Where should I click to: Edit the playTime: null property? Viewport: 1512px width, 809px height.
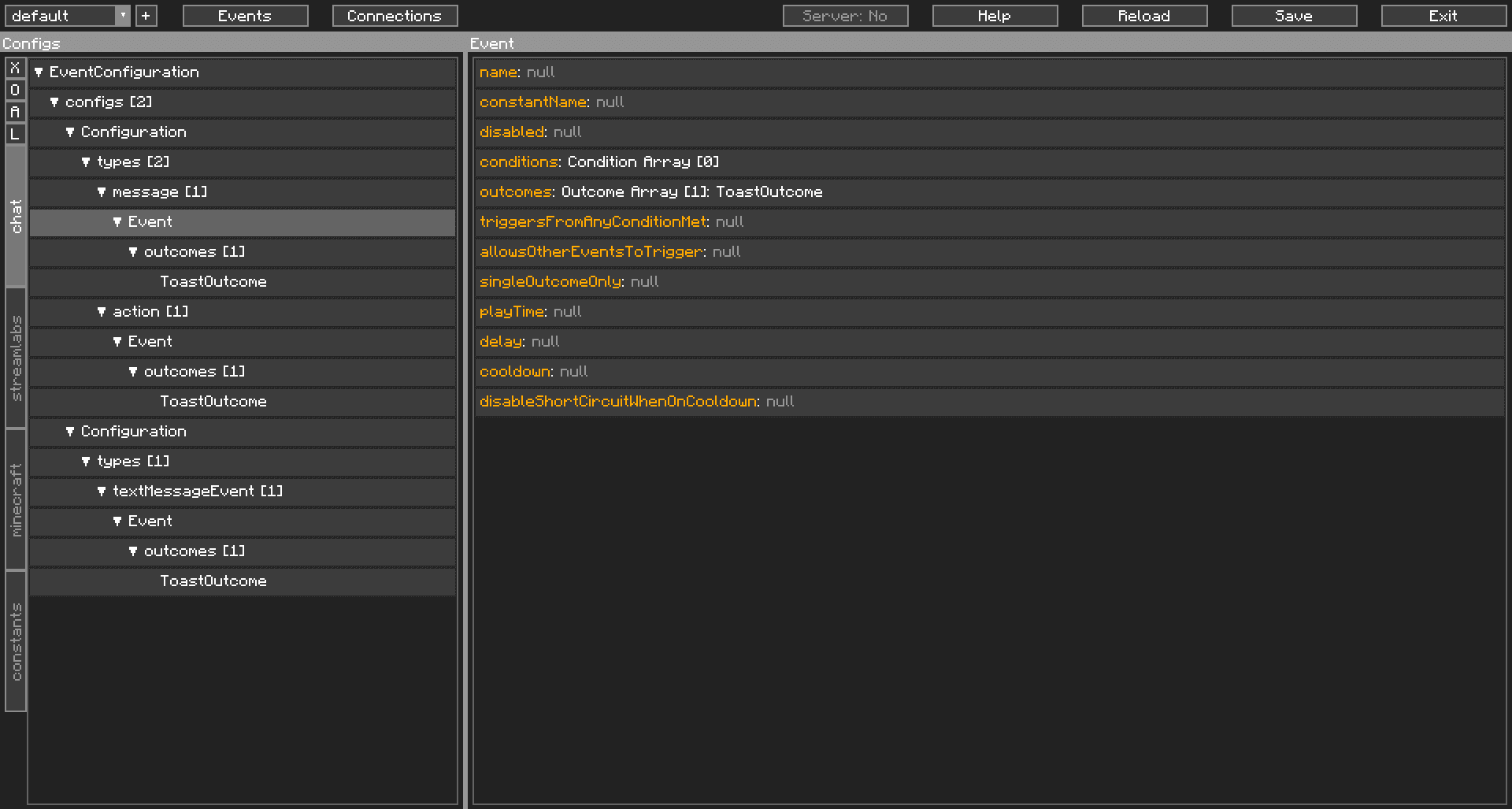(x=990, y=312)
